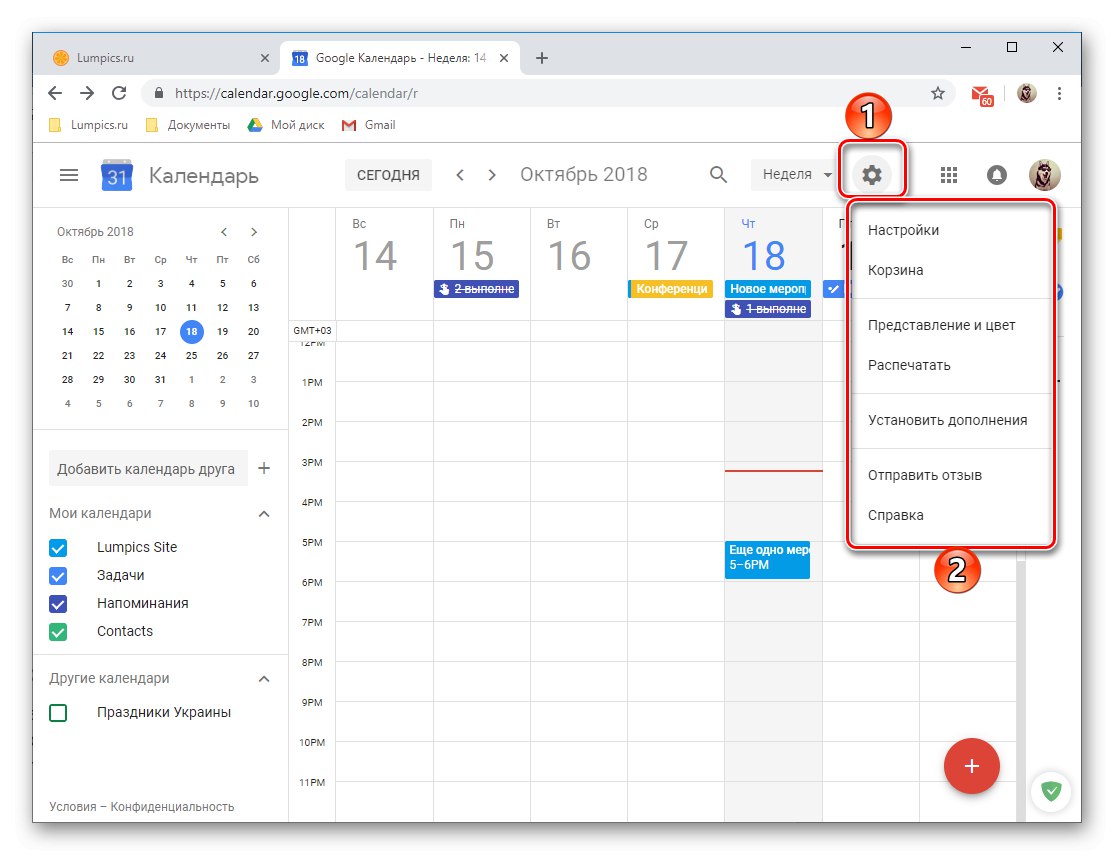Open the Неделя view dropdown
This screenshot has height=855, width=1114.
click(x=793, y=174)
